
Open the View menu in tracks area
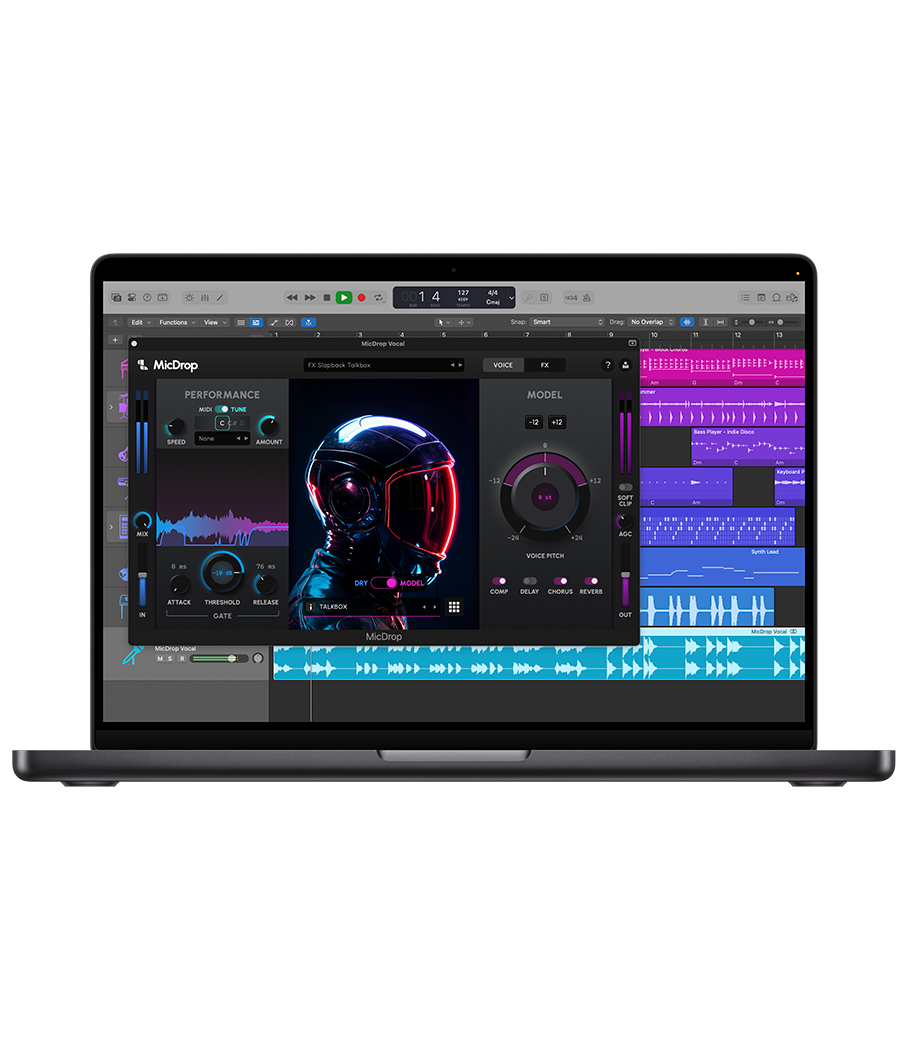pyautogui.click(x=215, y=322)
